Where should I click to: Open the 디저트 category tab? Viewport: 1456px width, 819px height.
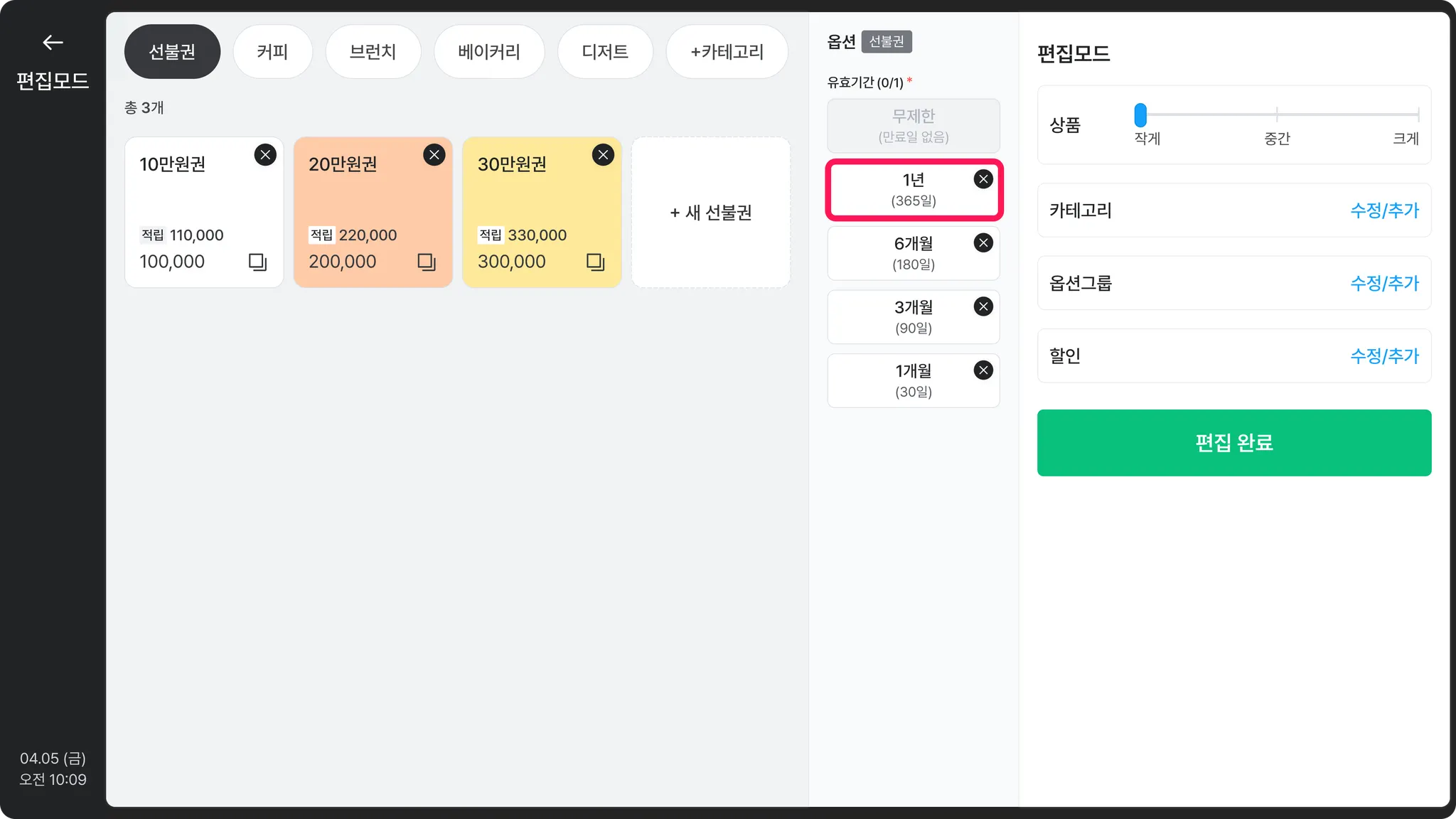[x=605, y=52]
